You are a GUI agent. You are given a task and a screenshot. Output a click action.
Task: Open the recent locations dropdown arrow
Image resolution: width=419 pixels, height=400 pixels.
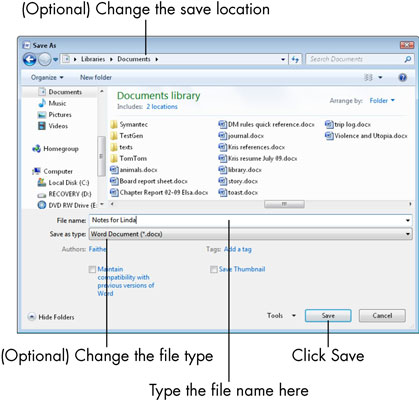click(x=55, y=60)
